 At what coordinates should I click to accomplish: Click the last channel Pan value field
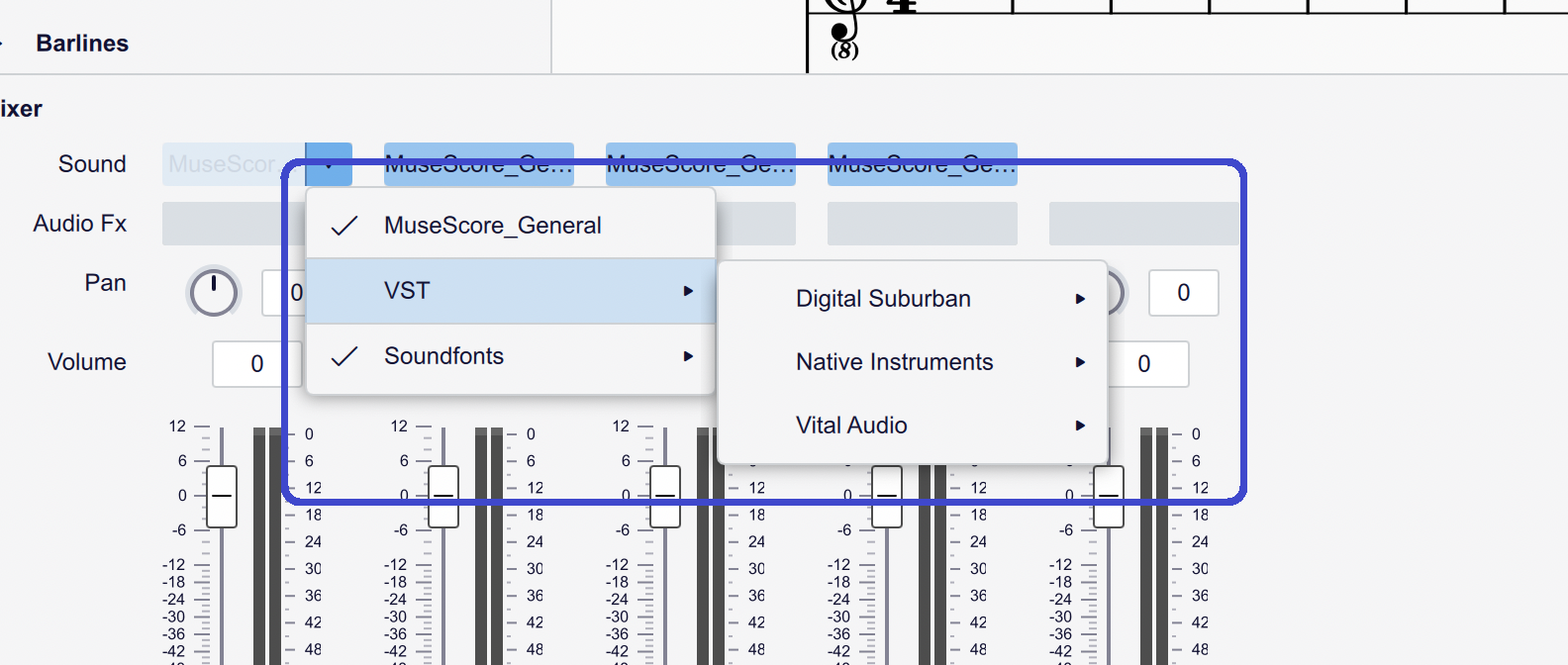pyautogui.click(x=1183, y=293)
